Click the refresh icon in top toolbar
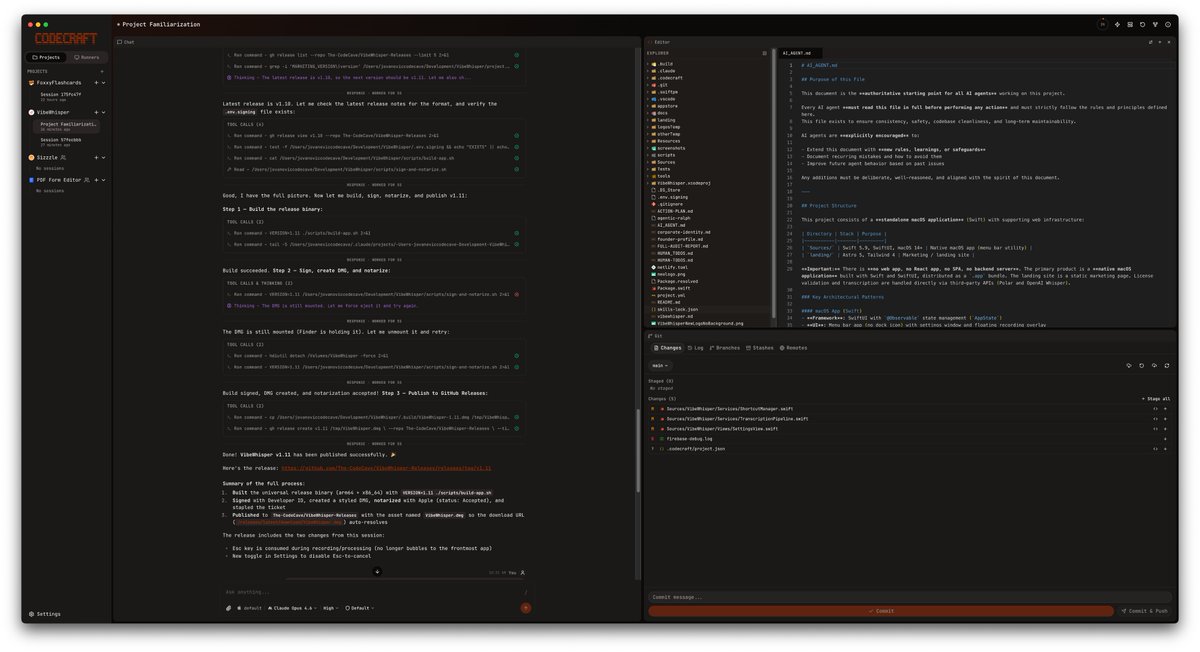Image resolution: width=1200 pixels, height=652 pixels. click(1143, 24)
